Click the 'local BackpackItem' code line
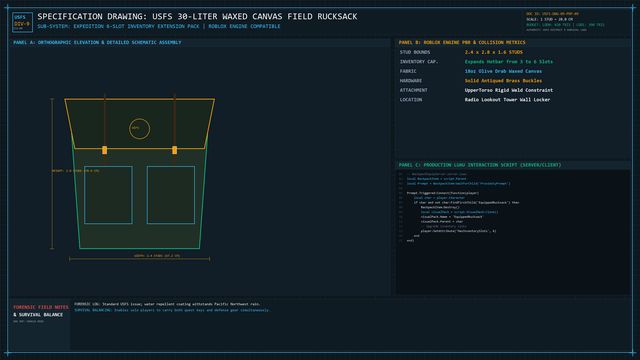The width and height of the screenshot is (640, 360). point(437,179)
